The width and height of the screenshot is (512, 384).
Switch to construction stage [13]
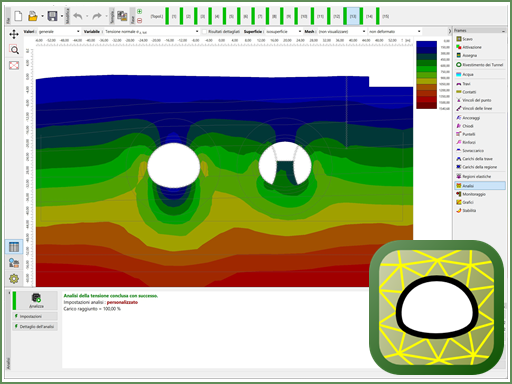(353, 16)
